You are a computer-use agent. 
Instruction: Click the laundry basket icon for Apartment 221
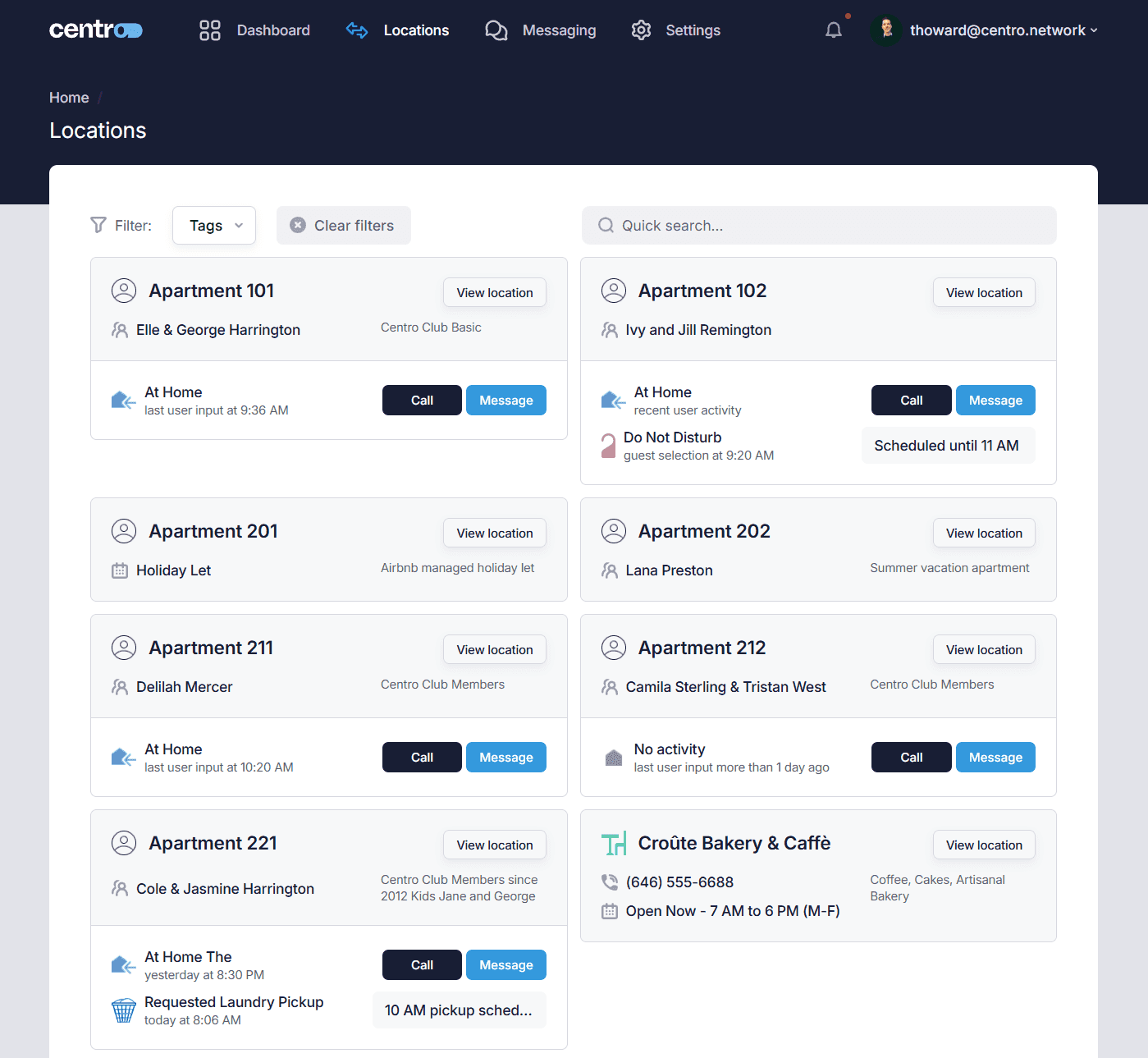(x=124, y=1010)
